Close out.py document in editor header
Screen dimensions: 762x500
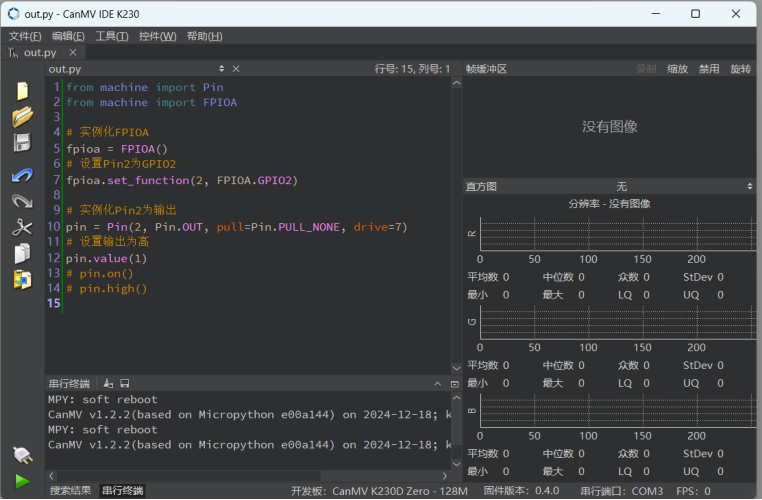click(x=236, y=69)
